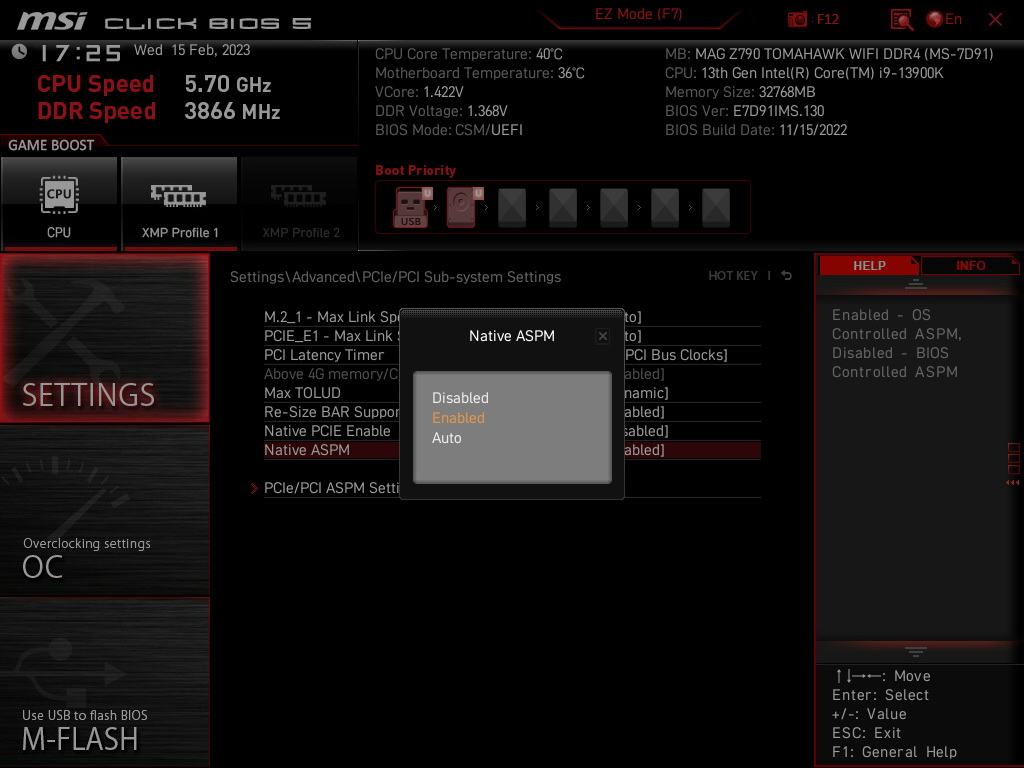Select the M.2_1 Max Link Speed row
The image size is (1024, 768).
click(x=512, y=317)
